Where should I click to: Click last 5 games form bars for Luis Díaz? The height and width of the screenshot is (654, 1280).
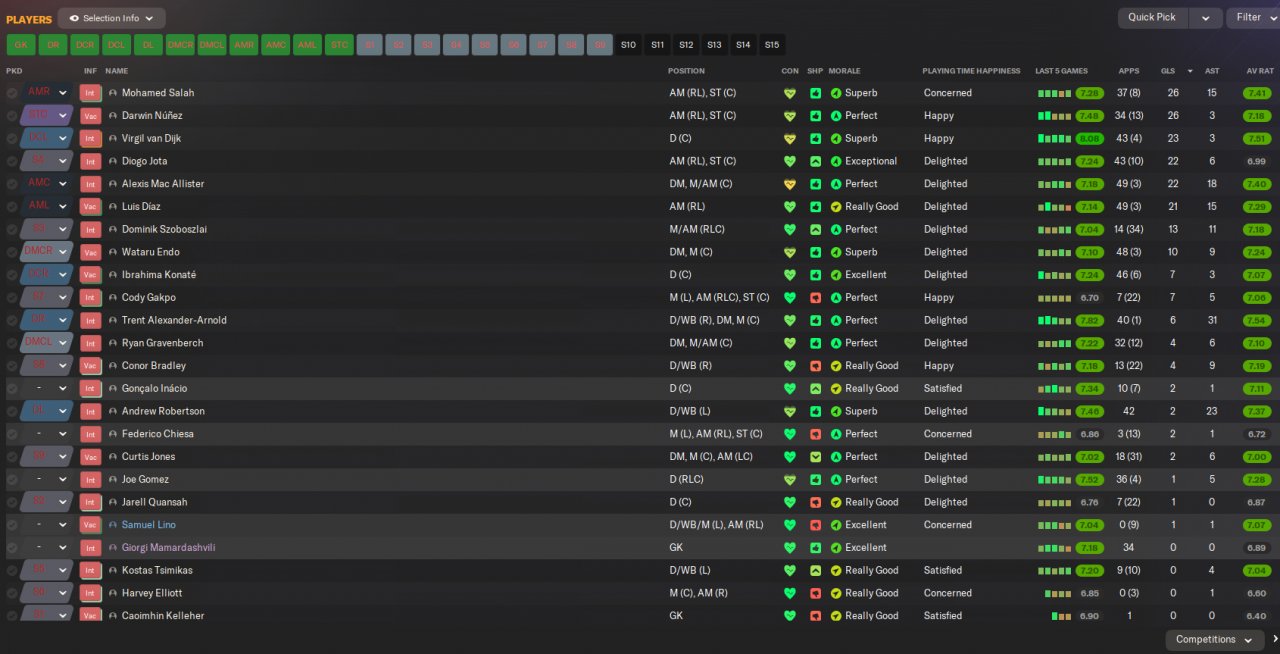tap(1054, 207)
